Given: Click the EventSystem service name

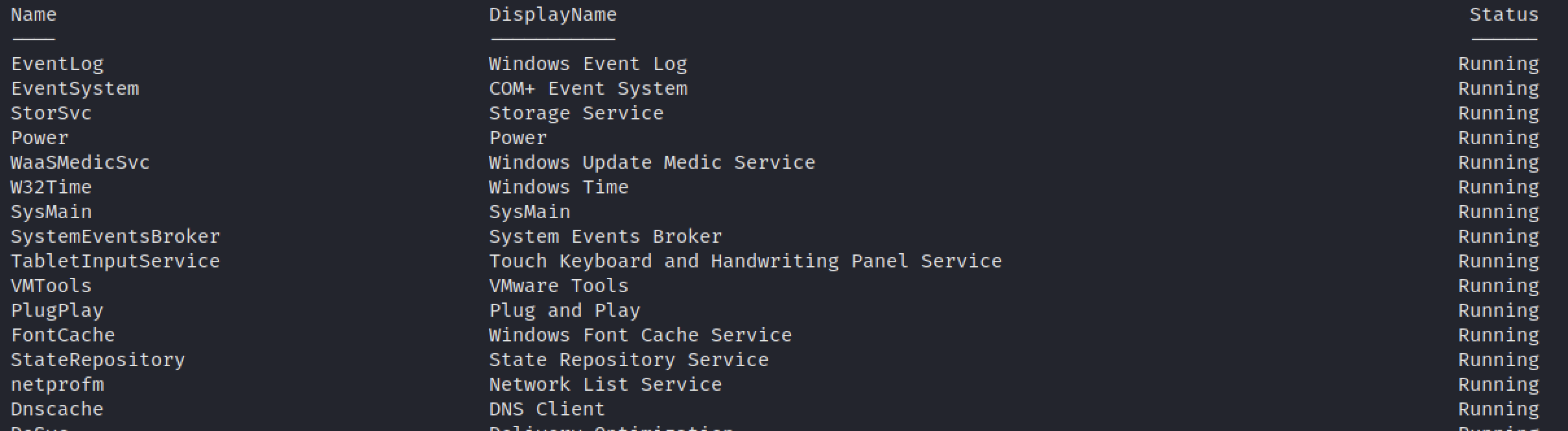Looking at the screenshot, I should click(75, 89).
